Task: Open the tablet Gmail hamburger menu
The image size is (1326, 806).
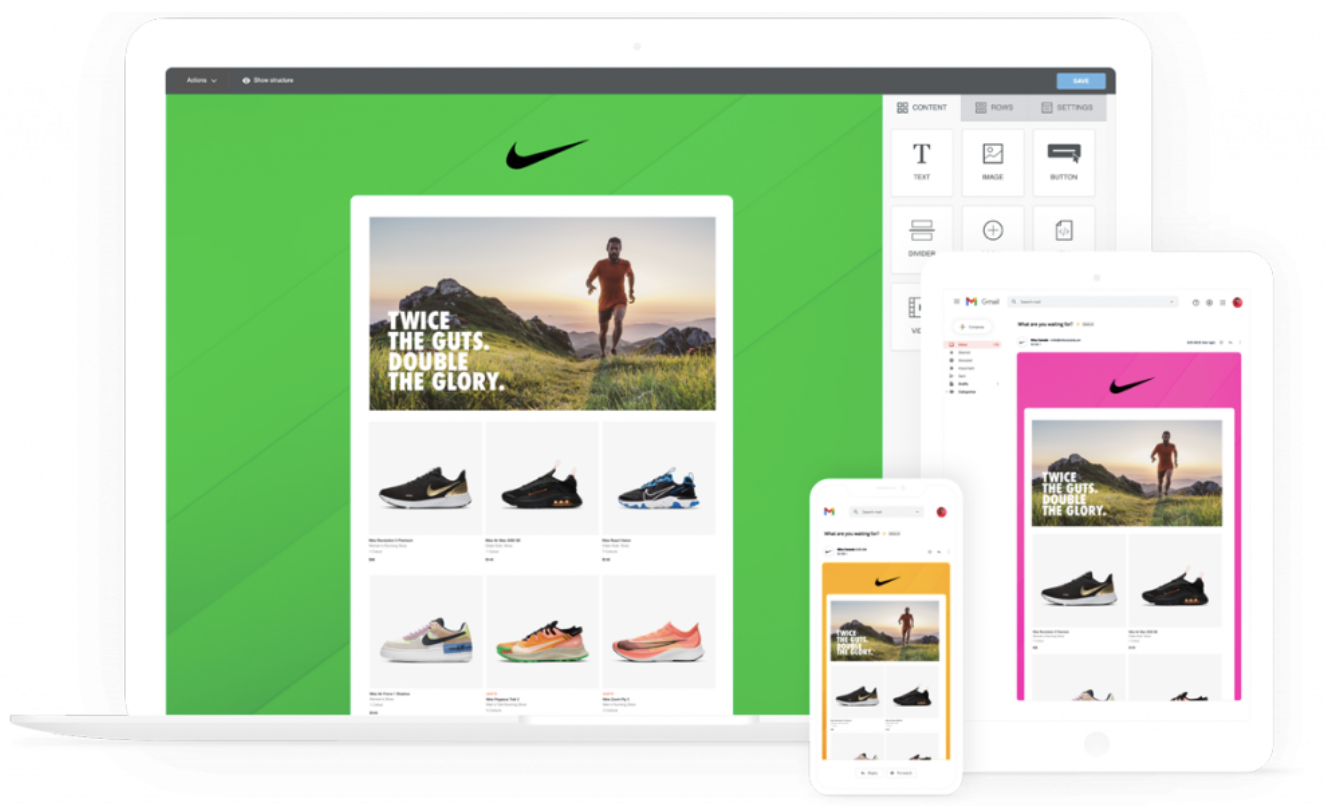Action: pyautogui.click(x=956, y=301)
